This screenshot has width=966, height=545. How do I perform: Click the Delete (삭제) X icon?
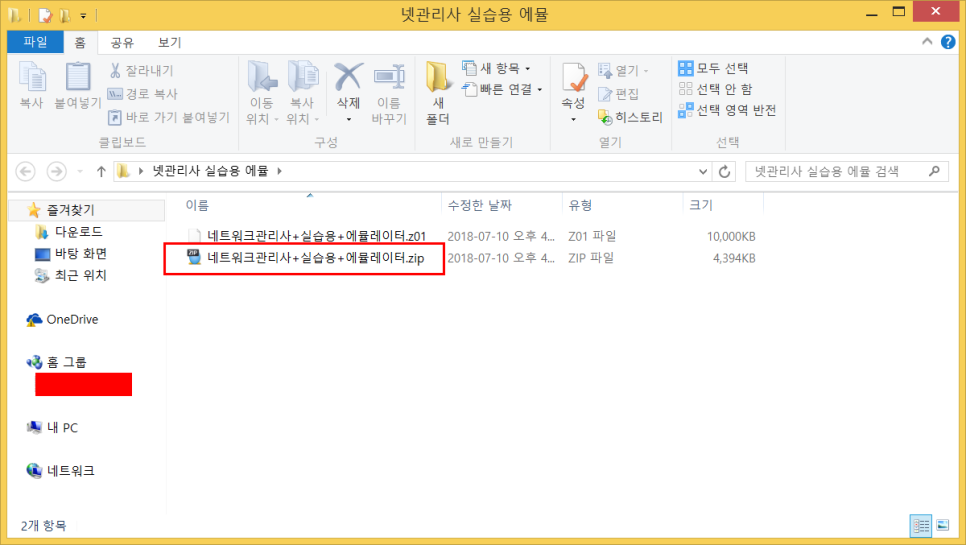pos(348,79)
